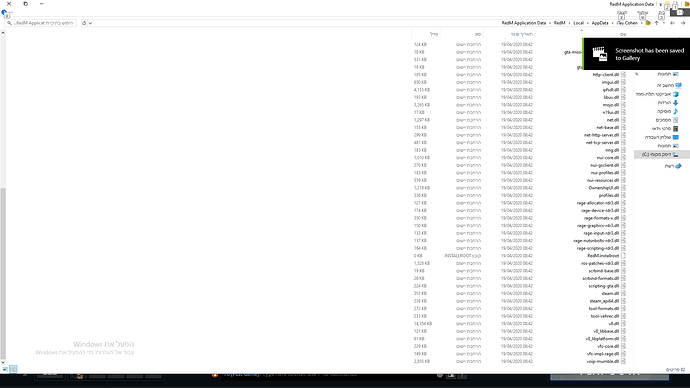Open the Share ribbon tab
690x388 pixels.
643,13
